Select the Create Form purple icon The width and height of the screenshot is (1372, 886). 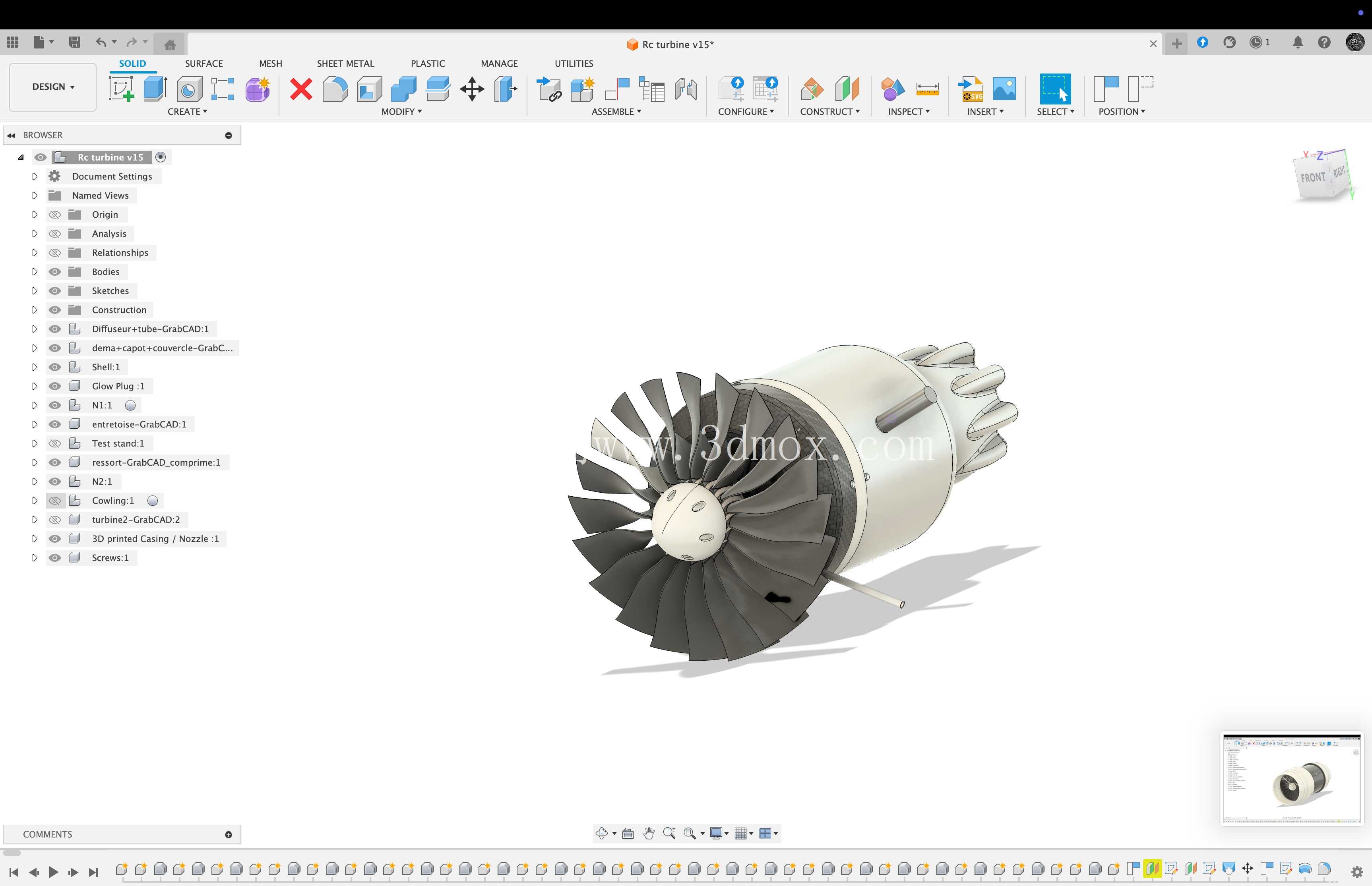point(258,89)
